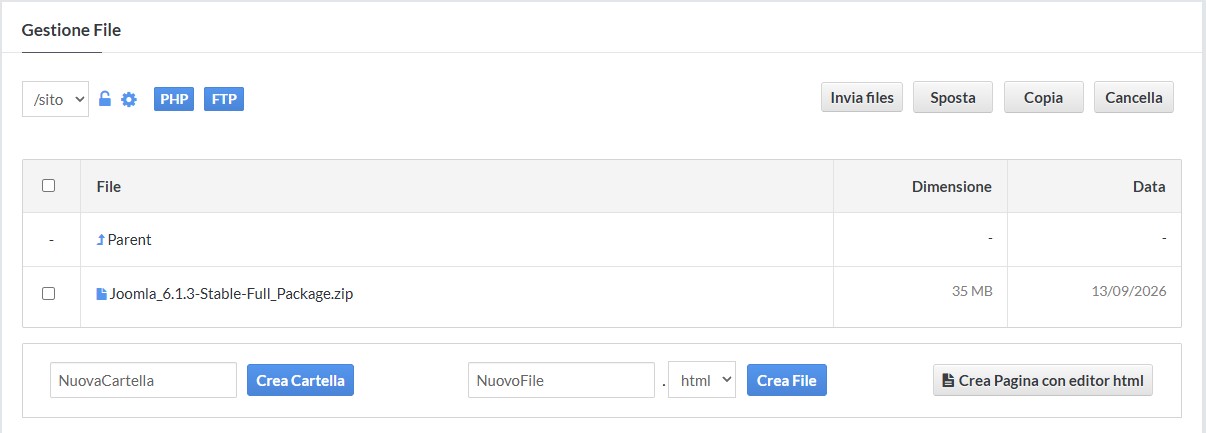Click the document icon in Crea Pagina button
The width and height of the screenshot is (1206, 433).
[x=948, y=380]
